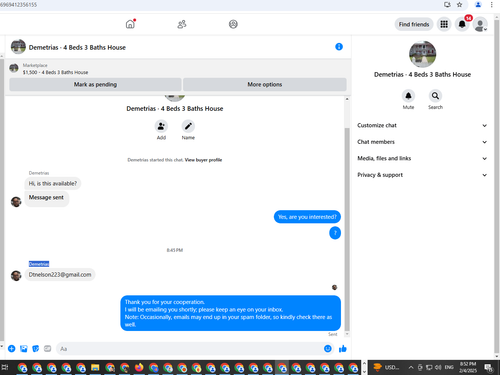Screen dimensions: 500x375
Task: Add people to chat icon
Action: 161,126
